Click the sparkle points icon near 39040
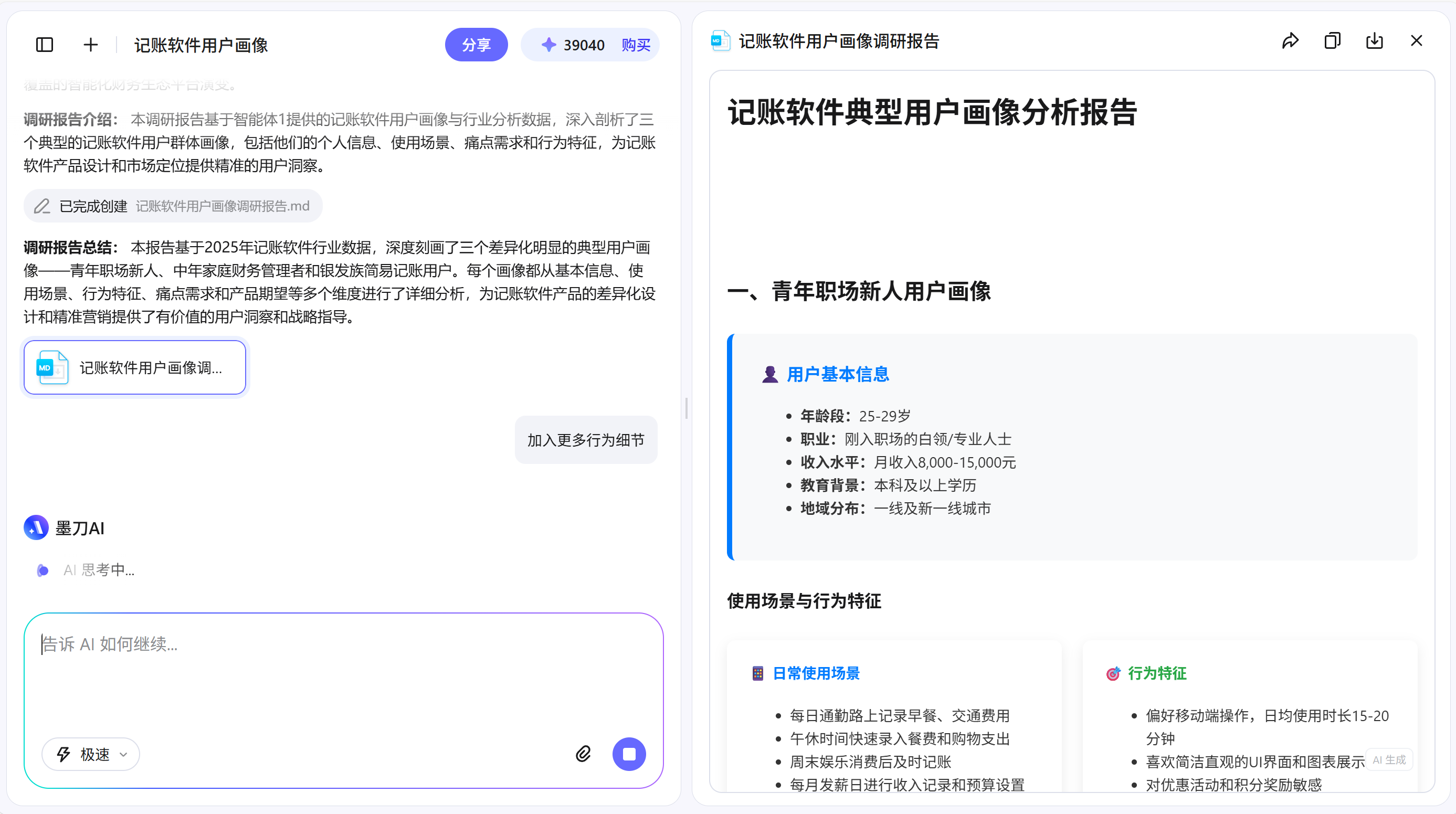 point(548,45)
